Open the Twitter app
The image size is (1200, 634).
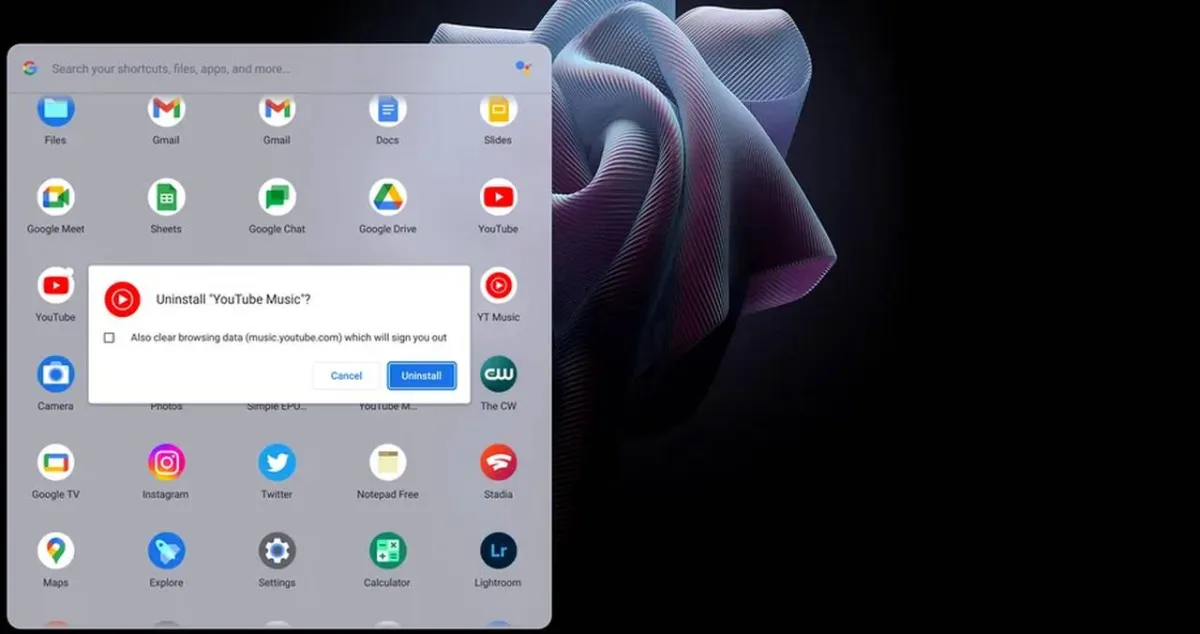[277, 463]
